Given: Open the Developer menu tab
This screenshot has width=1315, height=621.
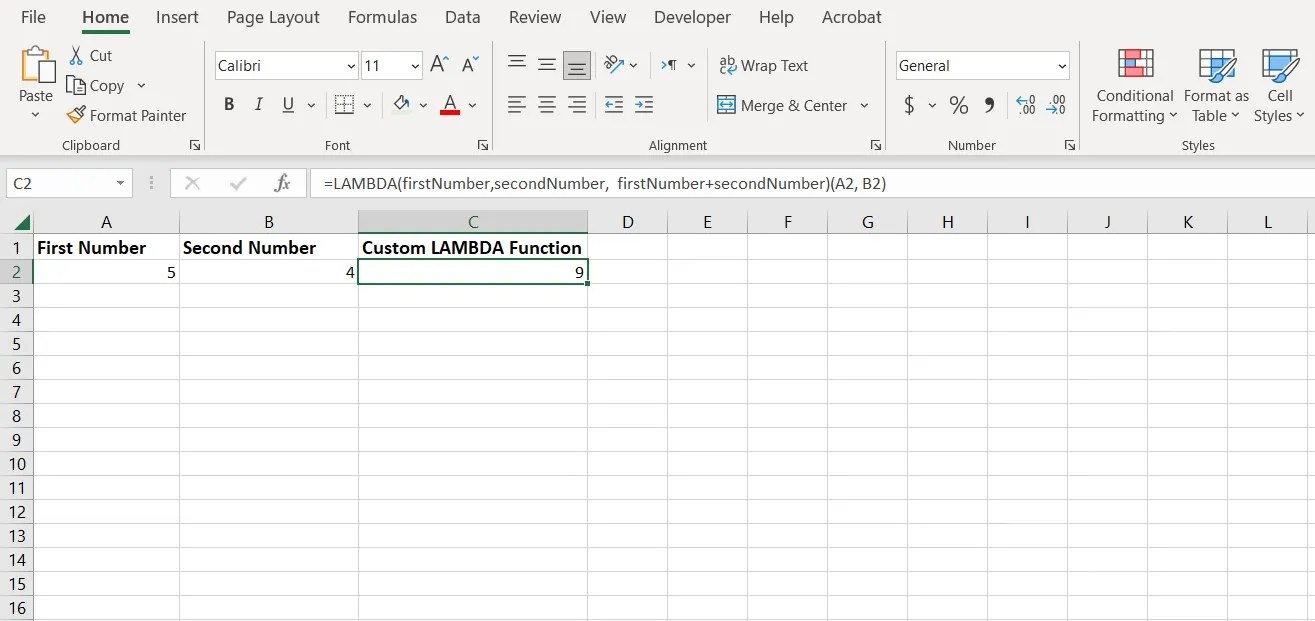Looking at the screenshot, I should (692, 17).
